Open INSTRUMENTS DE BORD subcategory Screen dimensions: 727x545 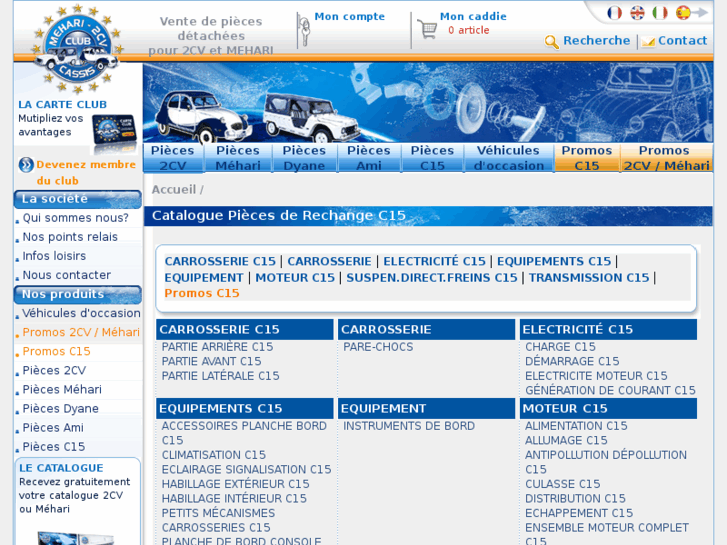click(x=409, y=426)
